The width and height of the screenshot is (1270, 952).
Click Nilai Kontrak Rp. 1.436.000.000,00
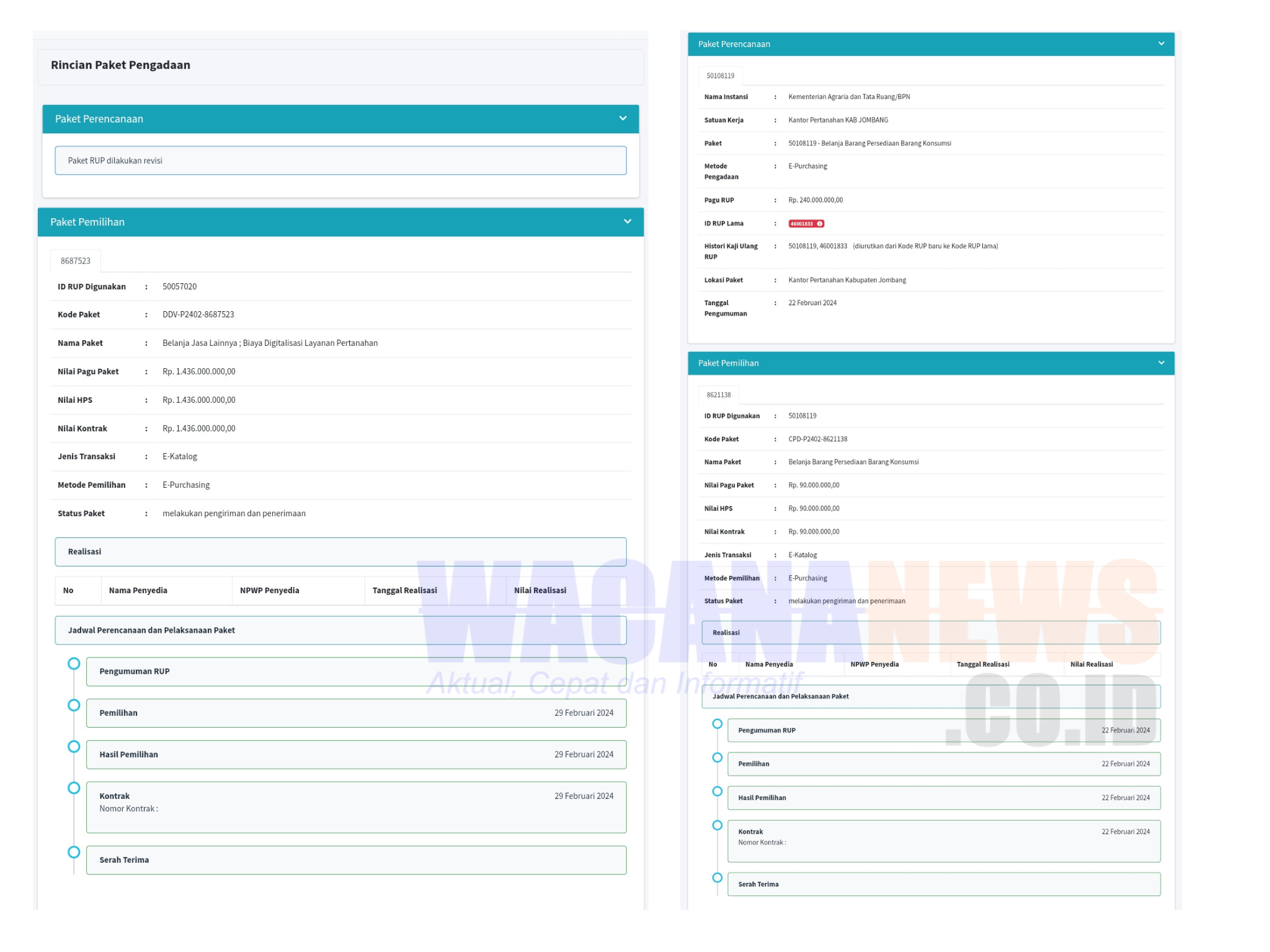[199, 429]
